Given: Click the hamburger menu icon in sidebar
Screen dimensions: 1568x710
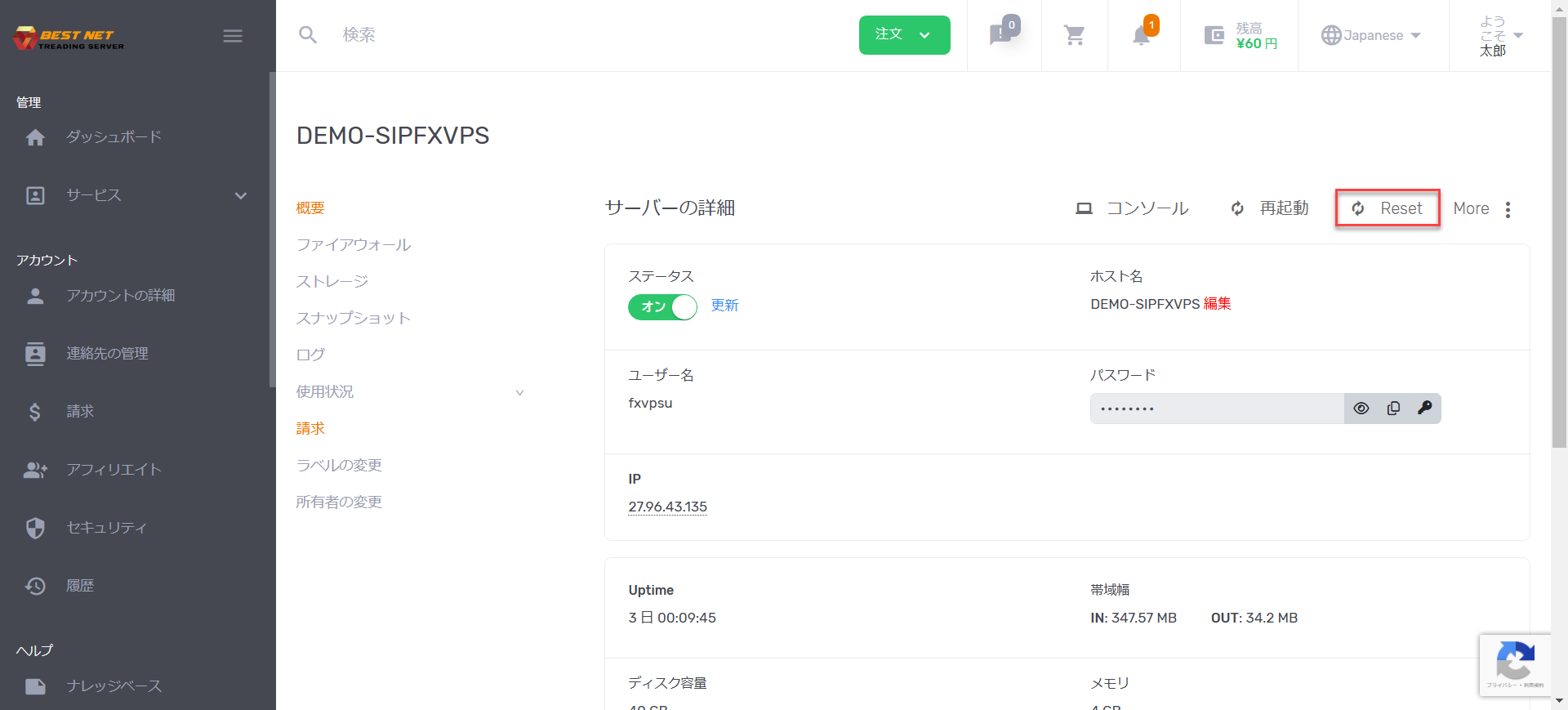Looking at the screenshot, I should pyautogui.click(x=233, y=36).
